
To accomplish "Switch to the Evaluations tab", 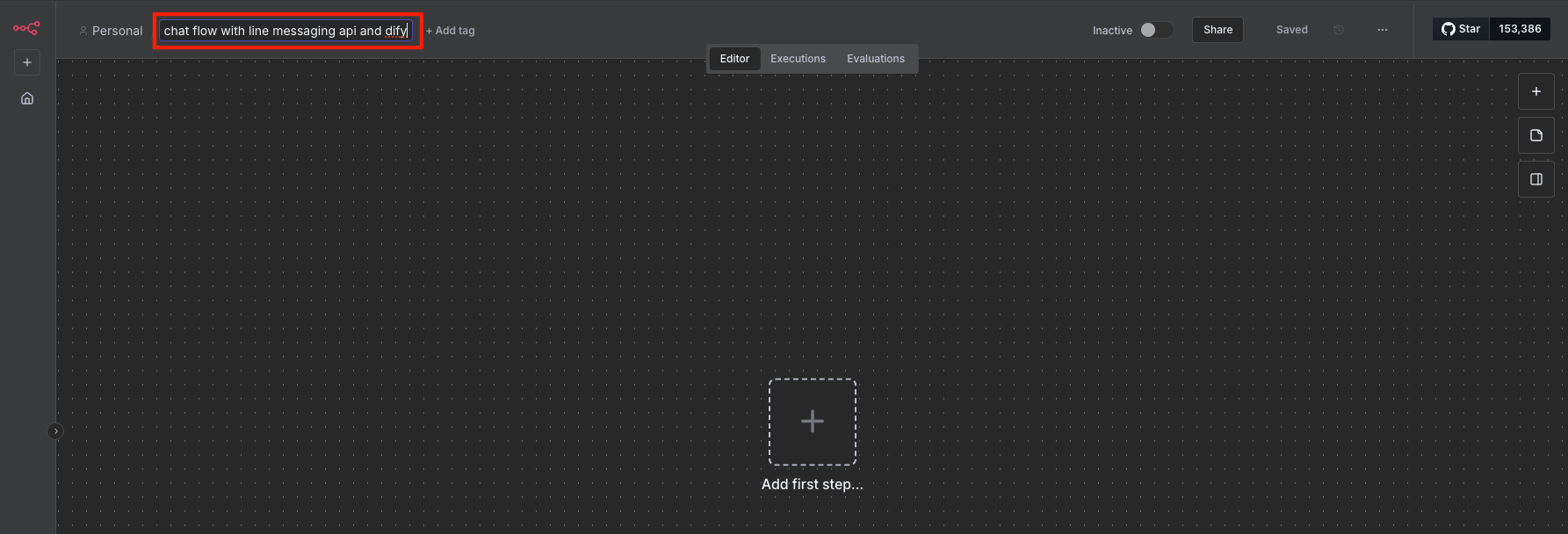I will 876,59.
